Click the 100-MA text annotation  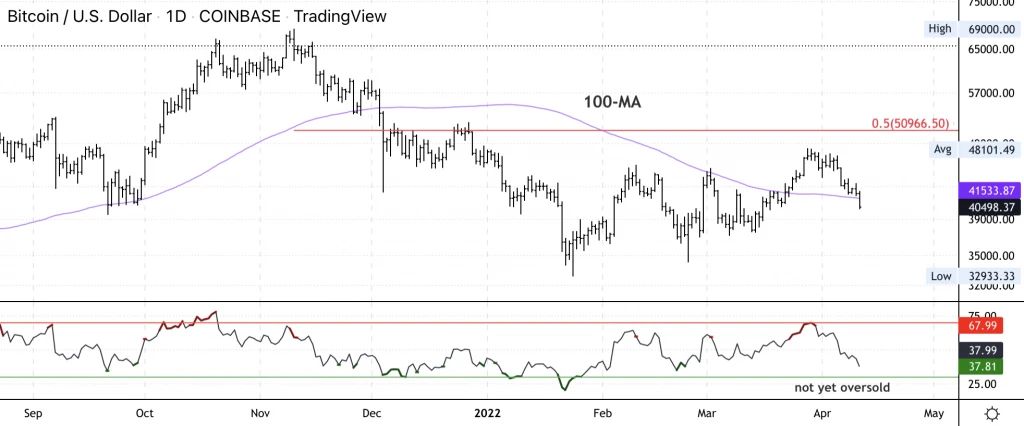coord(612,102)
